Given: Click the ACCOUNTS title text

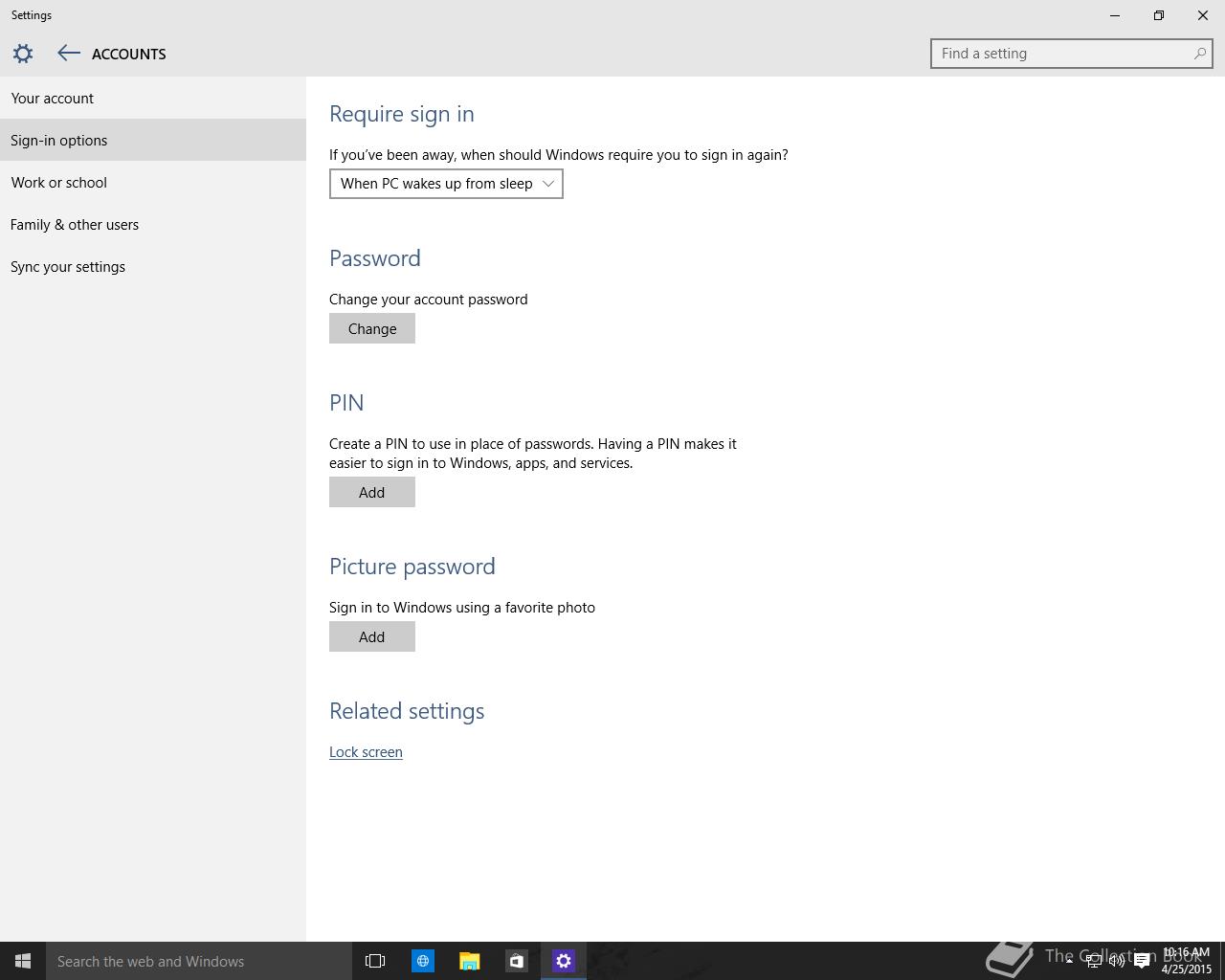Looking at the screenshot, I should click(129, 55).
